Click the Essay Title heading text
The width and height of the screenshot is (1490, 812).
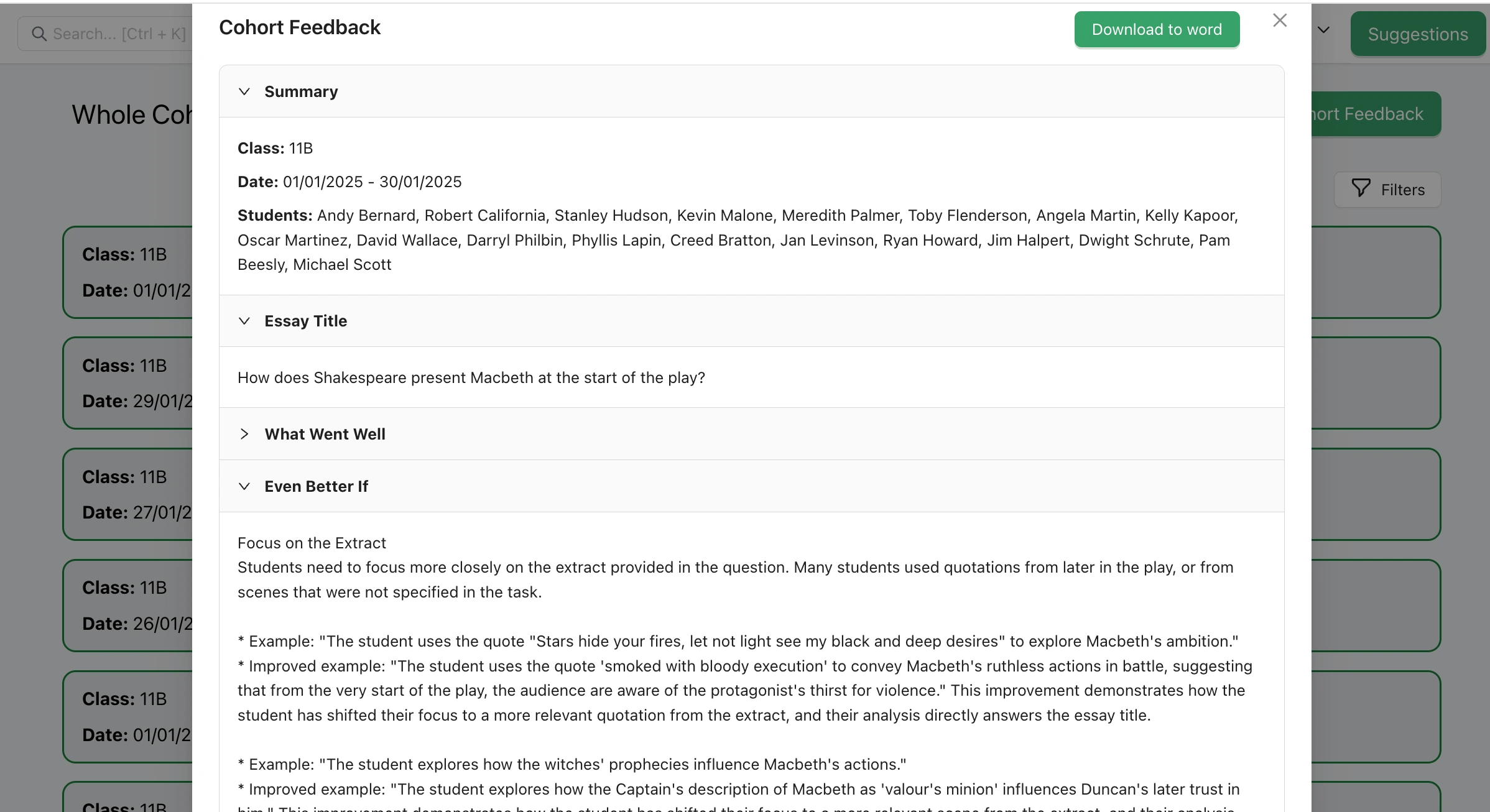(x=305, y=321)
